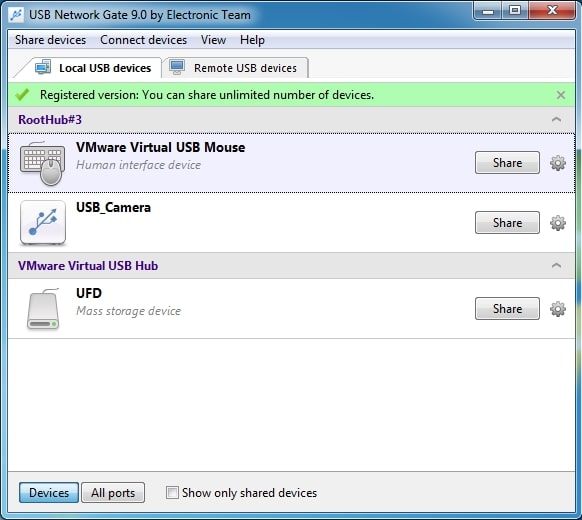Select the Devices view button
Screen dimensions: 582x520
(49, 493)
